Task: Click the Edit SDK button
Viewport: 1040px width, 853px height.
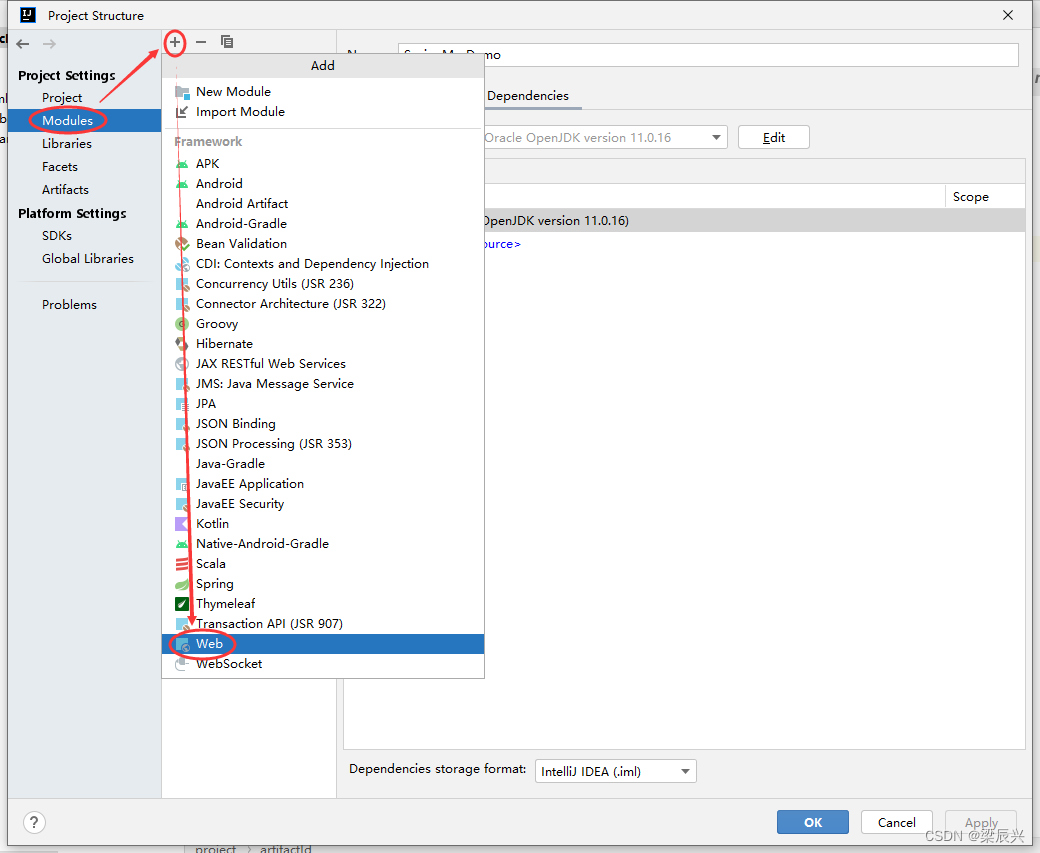Action: [x=773, y=137]
